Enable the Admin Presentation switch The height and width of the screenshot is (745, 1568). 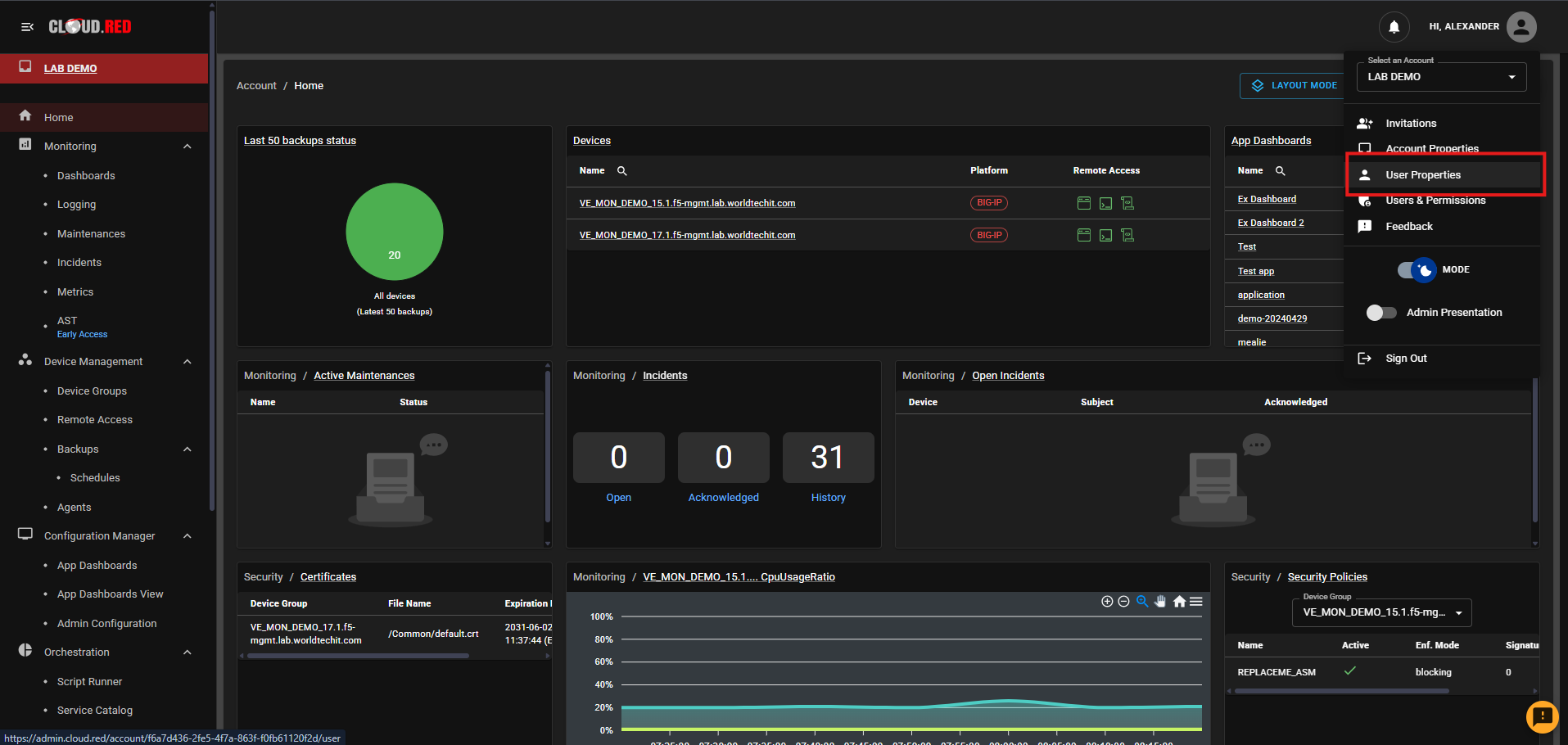[x=1381, y=313]
